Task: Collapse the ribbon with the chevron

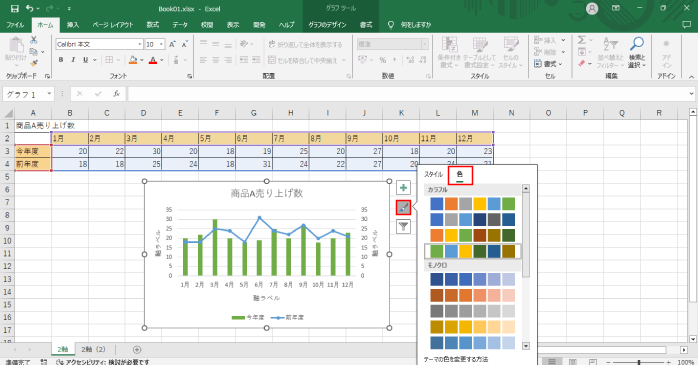Action: click(691, 76)
